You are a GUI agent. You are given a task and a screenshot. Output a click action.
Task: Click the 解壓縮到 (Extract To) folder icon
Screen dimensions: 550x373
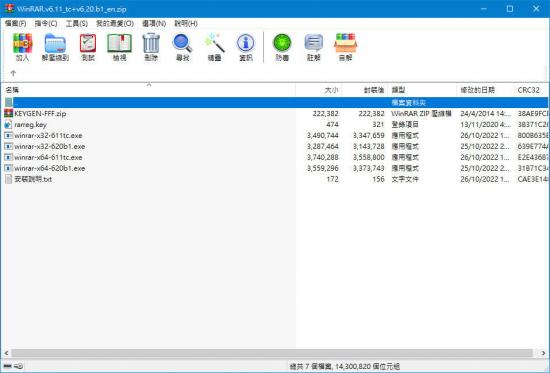(55, 43)
